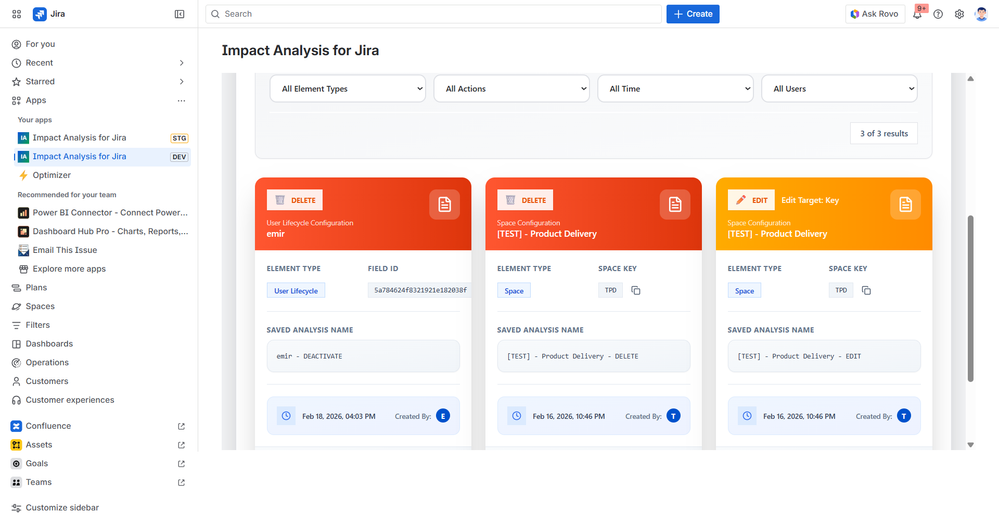Expand the Starred chevron
999x524 pixels.
[x=182, y=82]
